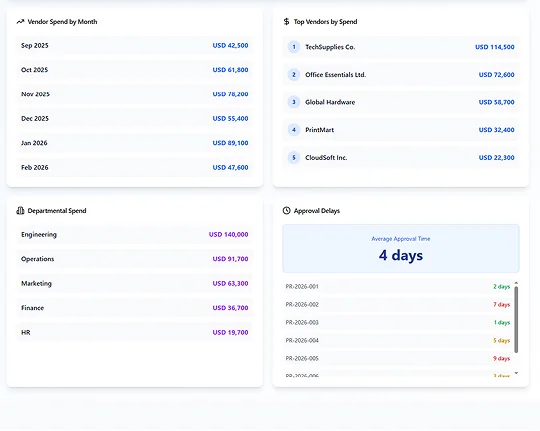Click the 5 days delay for PR-2026-004
540x431 pixels.
pos(501,340)
